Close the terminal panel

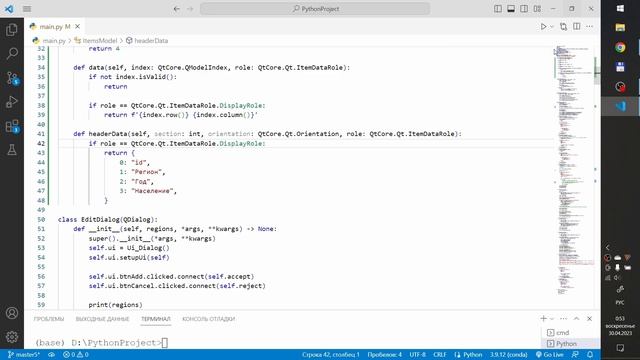(x=589, y=318)
